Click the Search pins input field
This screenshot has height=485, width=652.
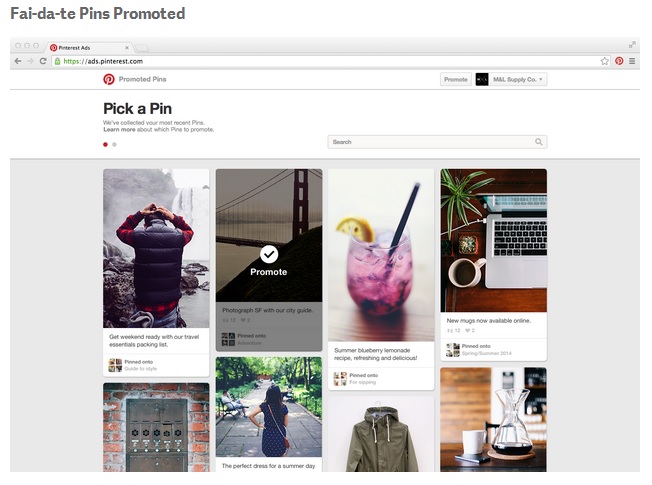(437, 142)
